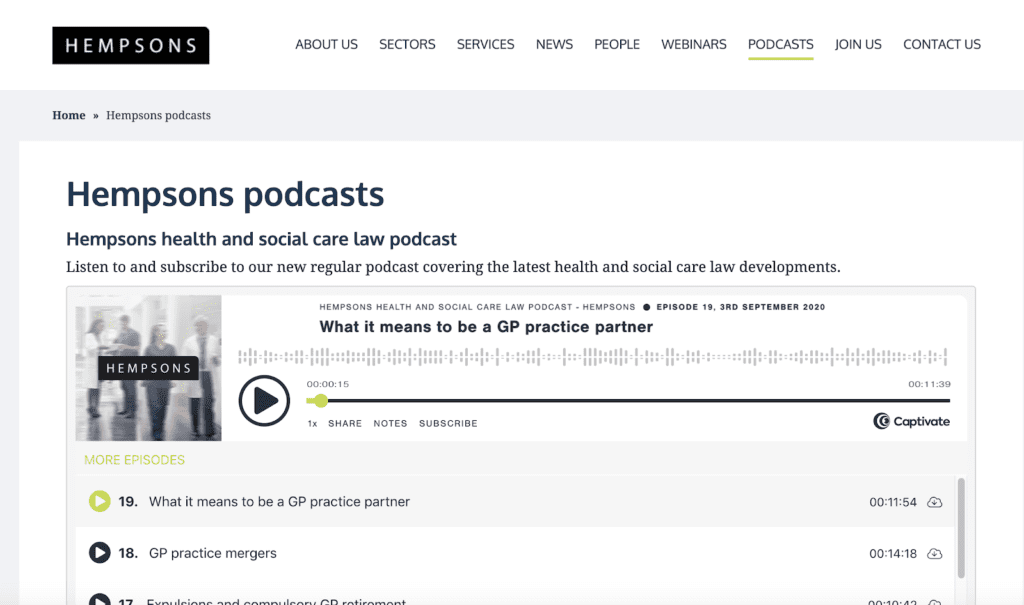Click the elapsed time 00:00:15
Viewport: 1024px width, 605px height.
pos(328,384)
